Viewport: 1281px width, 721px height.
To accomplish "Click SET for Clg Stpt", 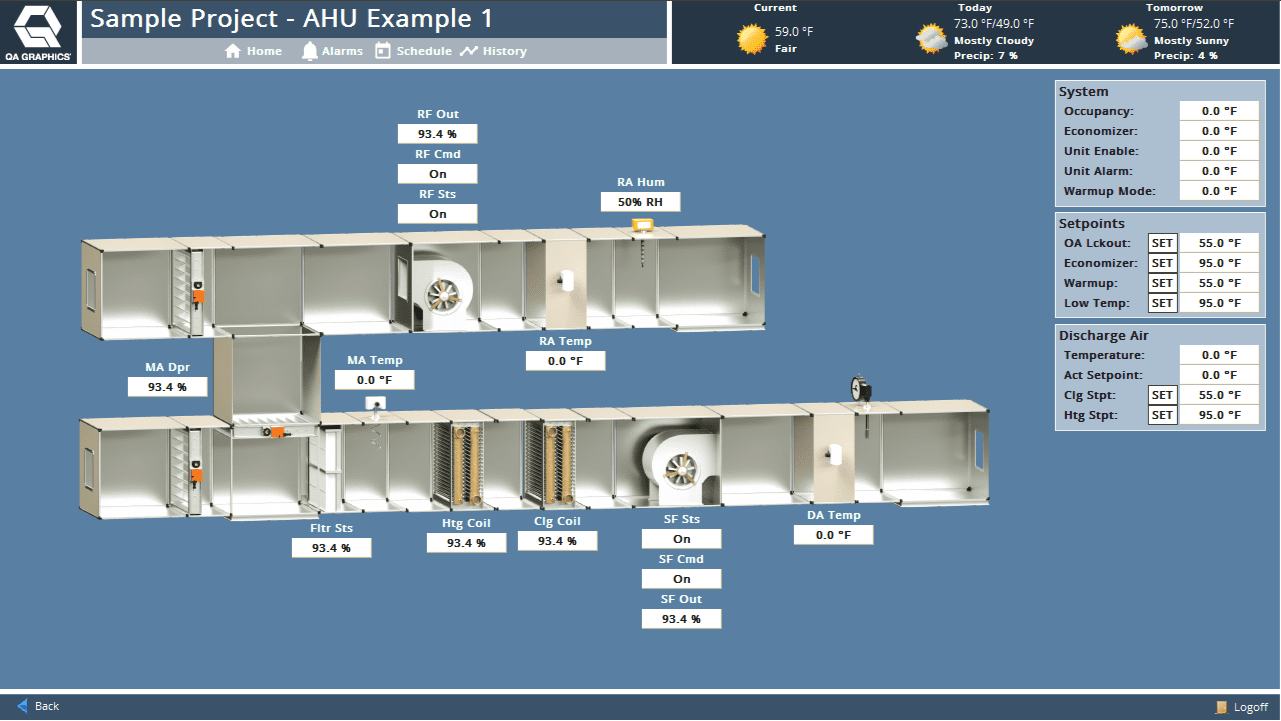I will click(1162, 395).
